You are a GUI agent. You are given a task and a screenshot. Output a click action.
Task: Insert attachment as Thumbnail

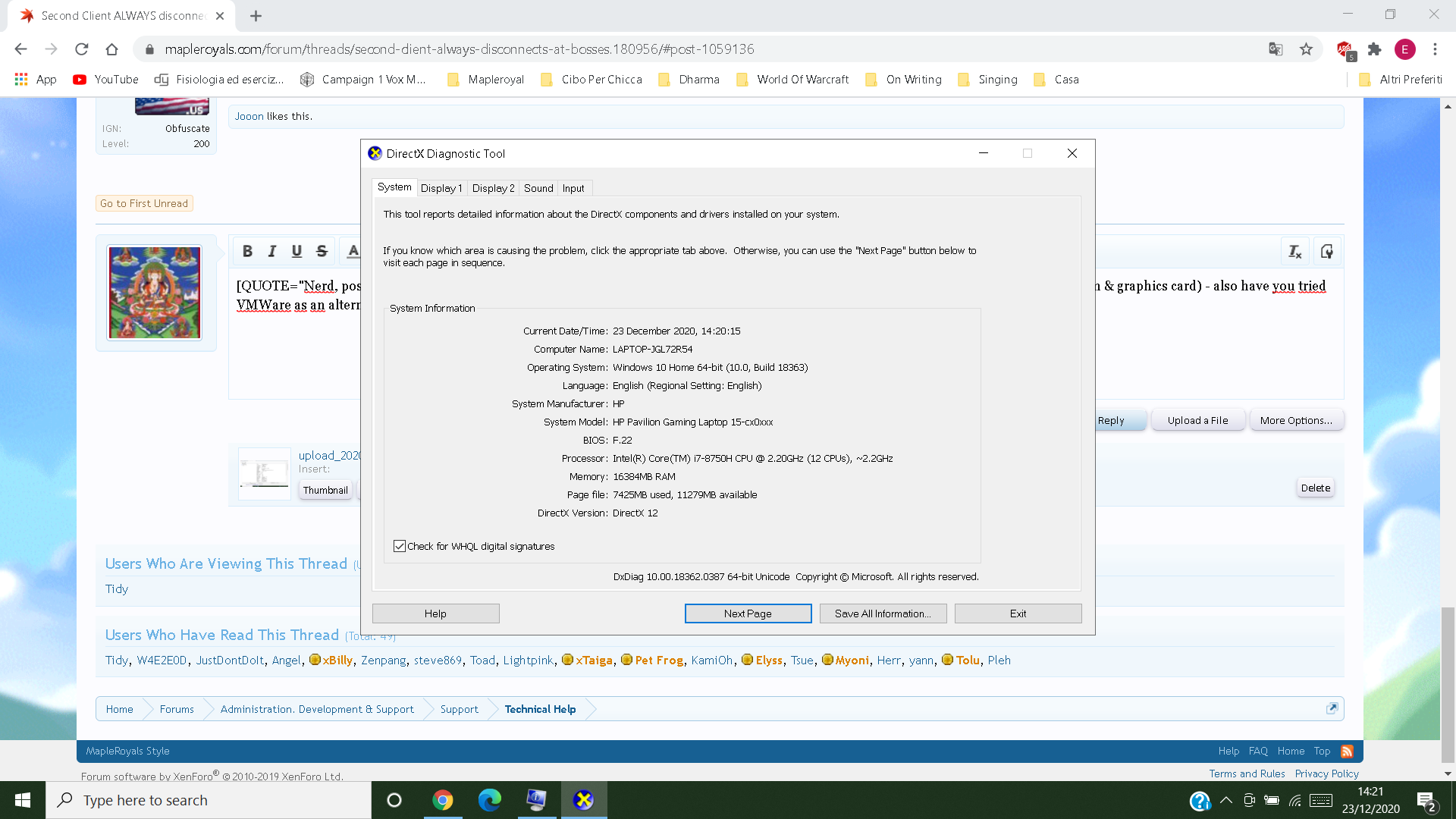(x=325, y=490)
